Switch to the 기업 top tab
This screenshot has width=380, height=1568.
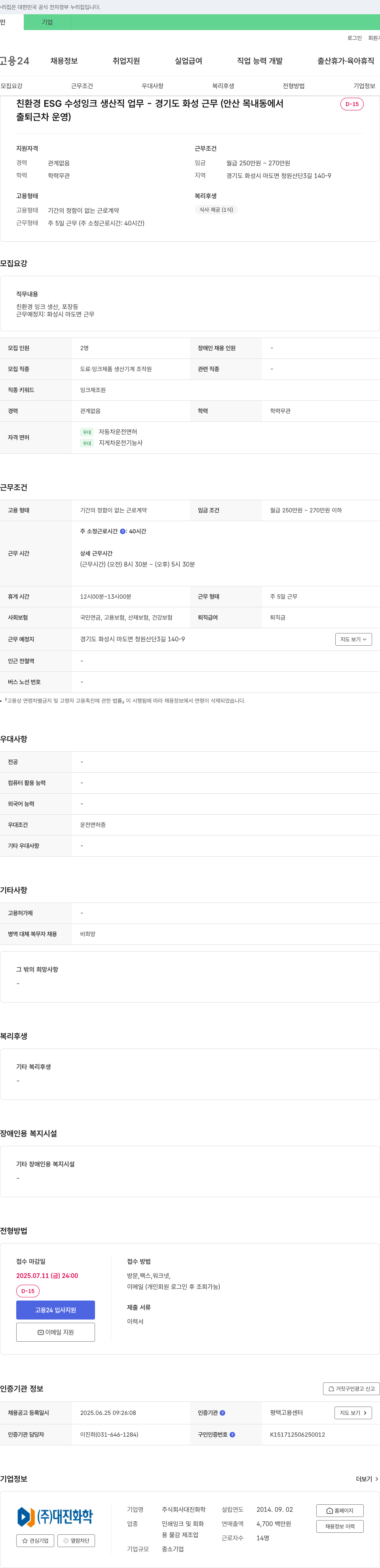[47, 22]
